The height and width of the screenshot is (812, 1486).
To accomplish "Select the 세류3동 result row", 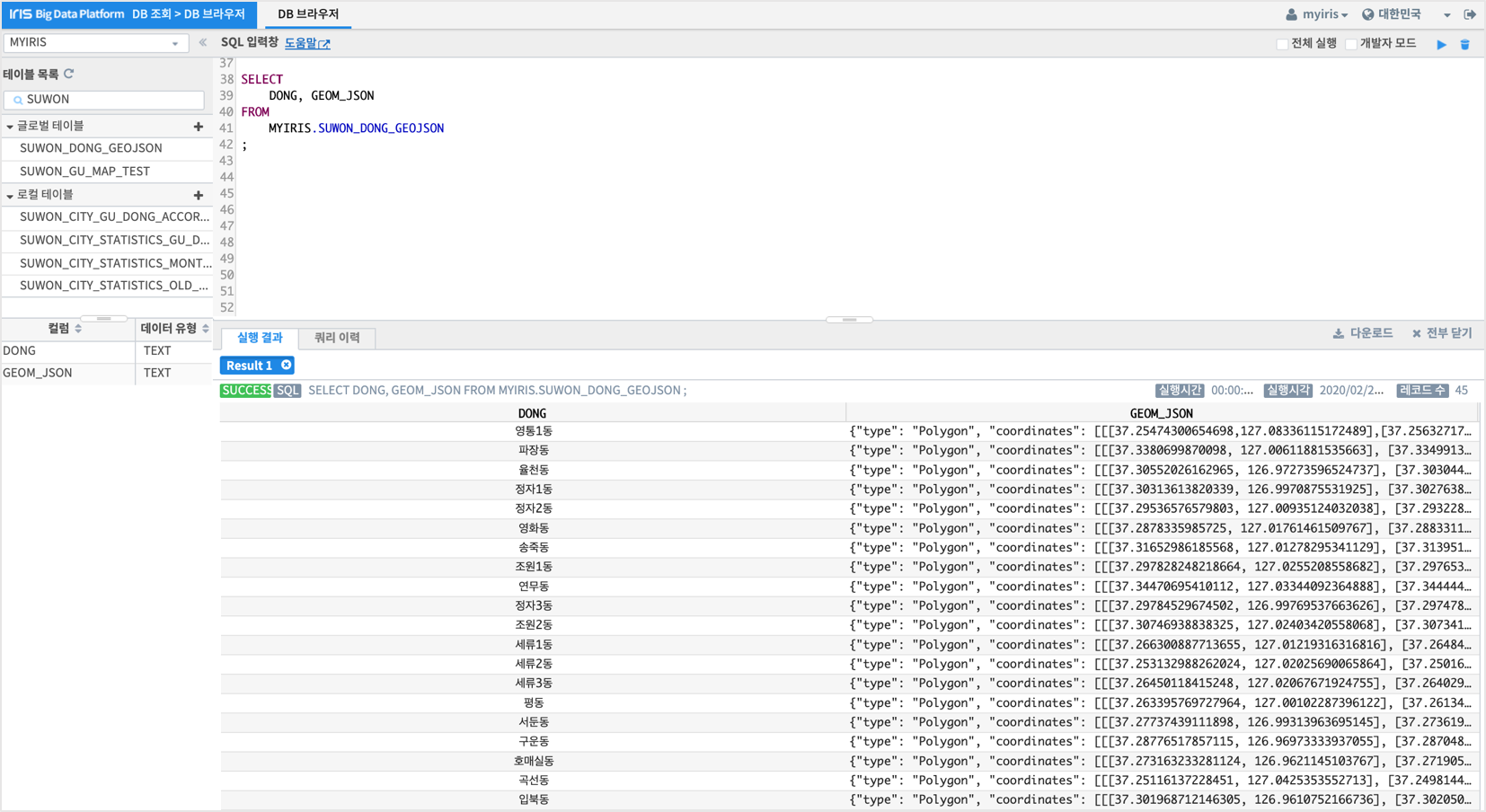I will pos(849,684).
